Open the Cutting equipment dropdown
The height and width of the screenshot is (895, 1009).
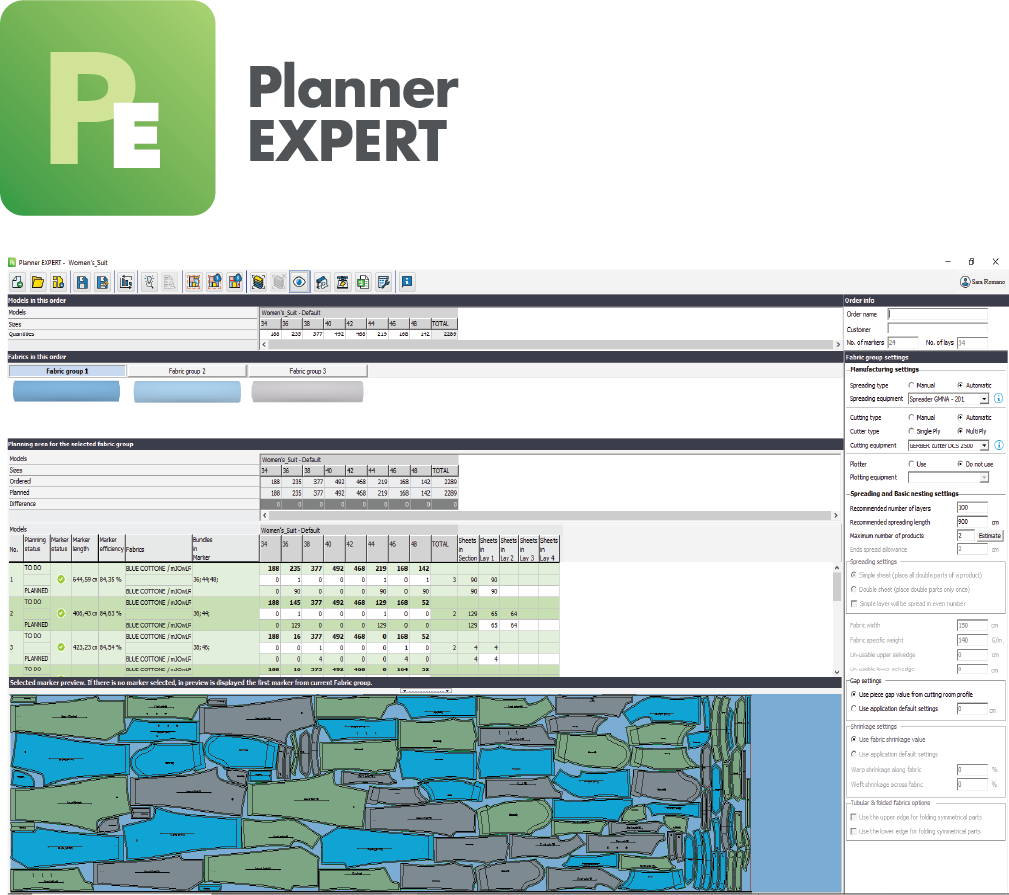pos(984,445)
